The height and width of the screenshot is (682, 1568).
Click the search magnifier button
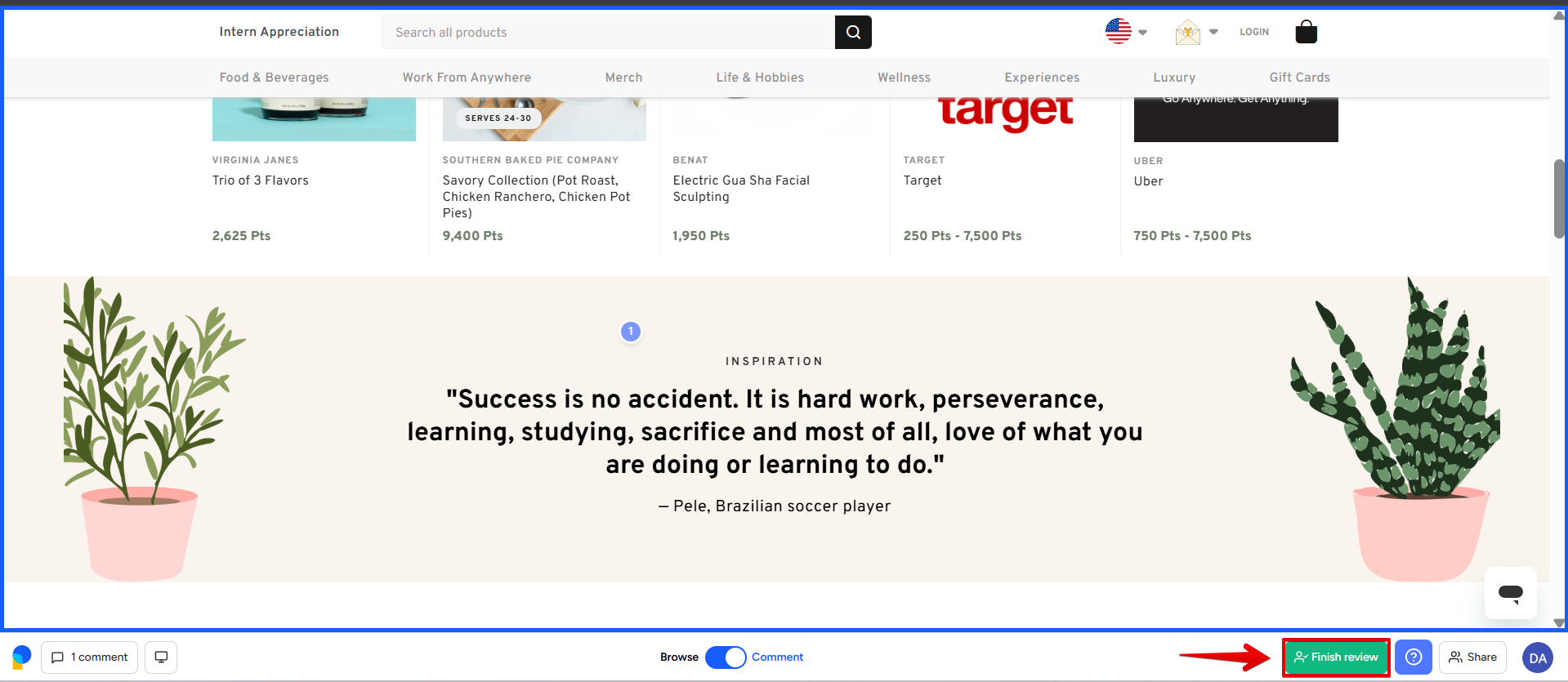click(852, 33)
